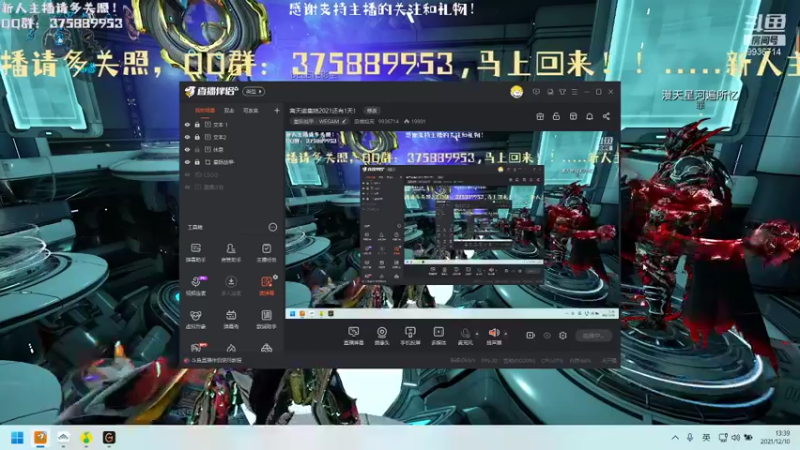
Task: Expand the speaker options arrow
Action: (506, 334)
